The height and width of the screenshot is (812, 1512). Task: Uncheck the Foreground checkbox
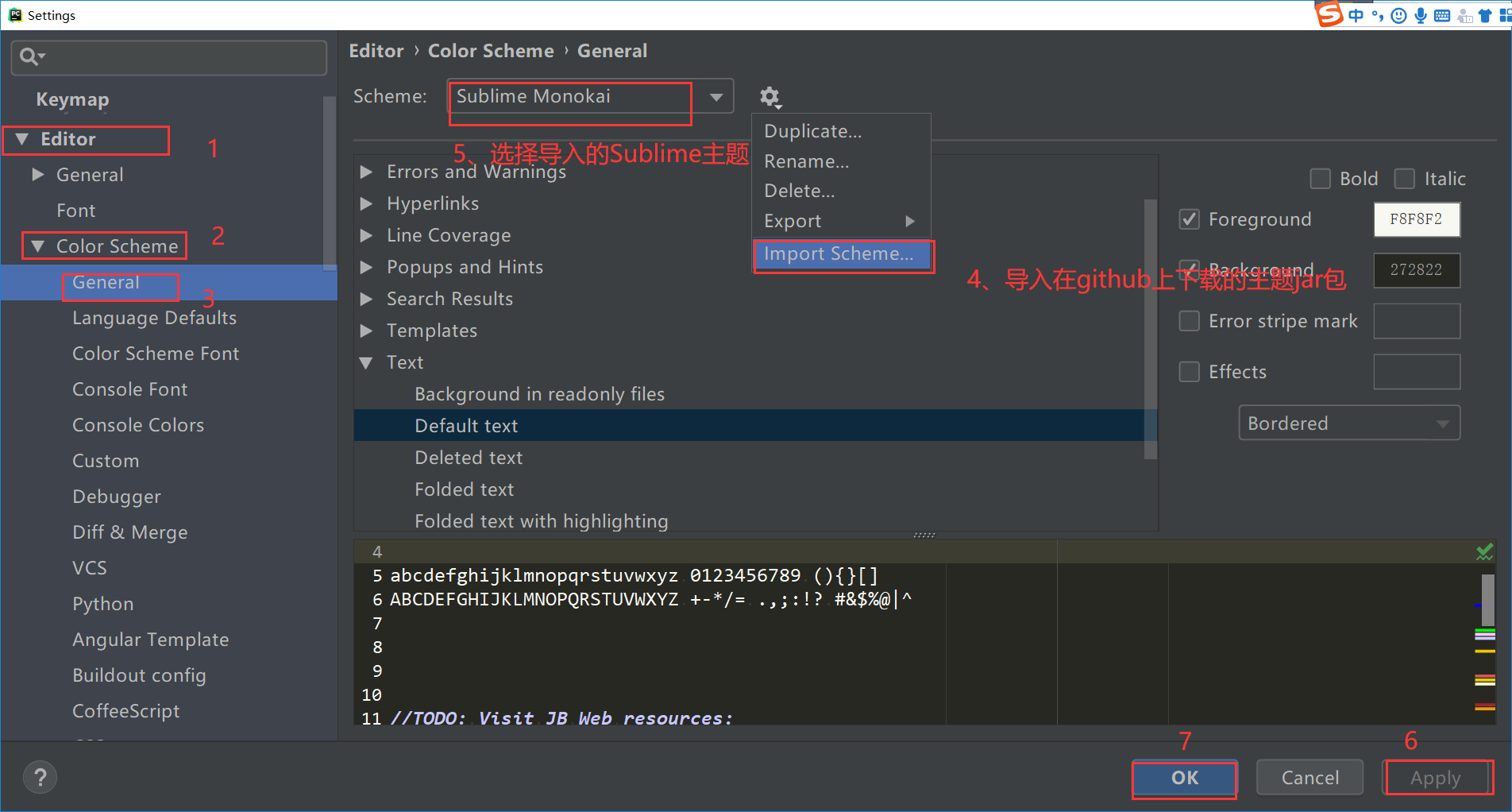pyautogui.click(x=1189, y=219)
